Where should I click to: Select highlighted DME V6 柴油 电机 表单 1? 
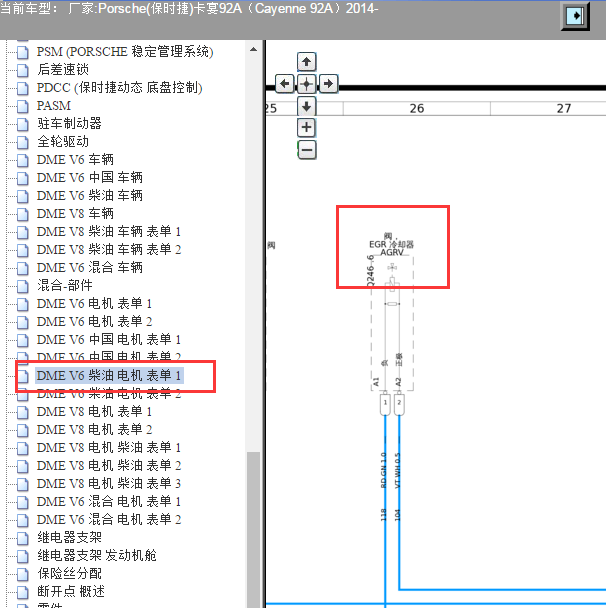[109, 376]
